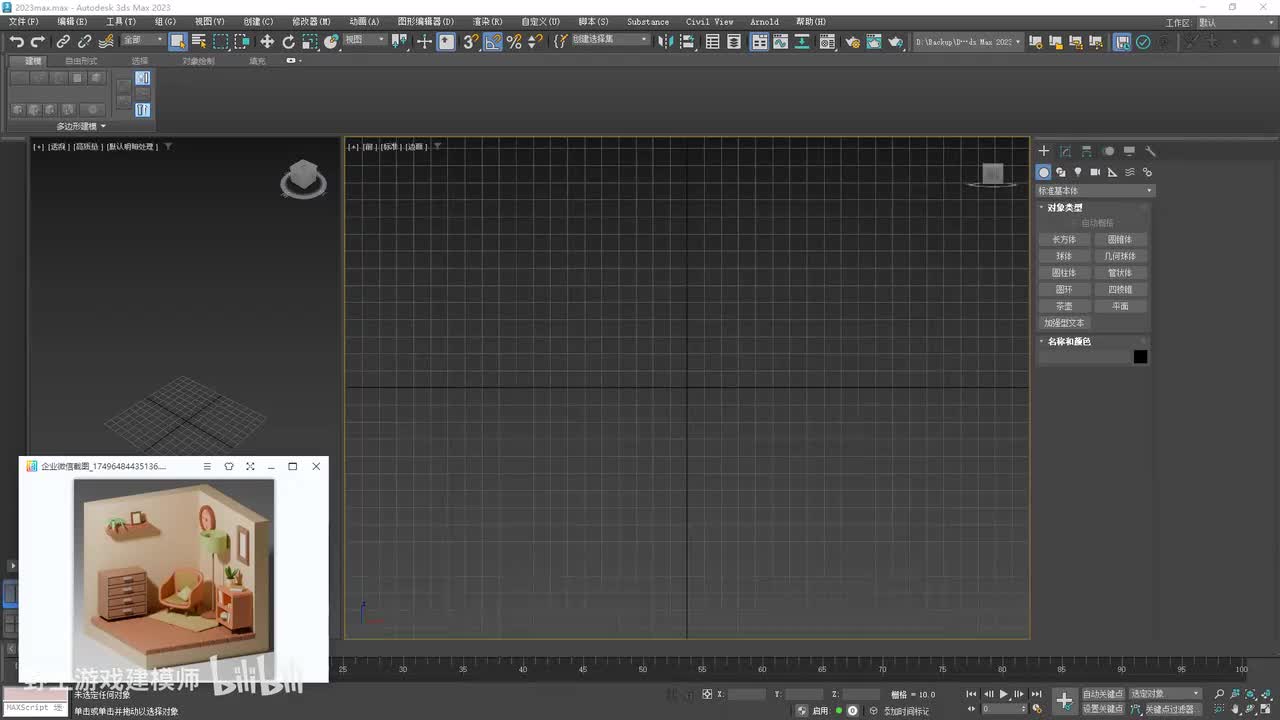Create a 圆柱体 cylinder primitive
Viewport: 1280px width, 720px height.
(1064, 273)
